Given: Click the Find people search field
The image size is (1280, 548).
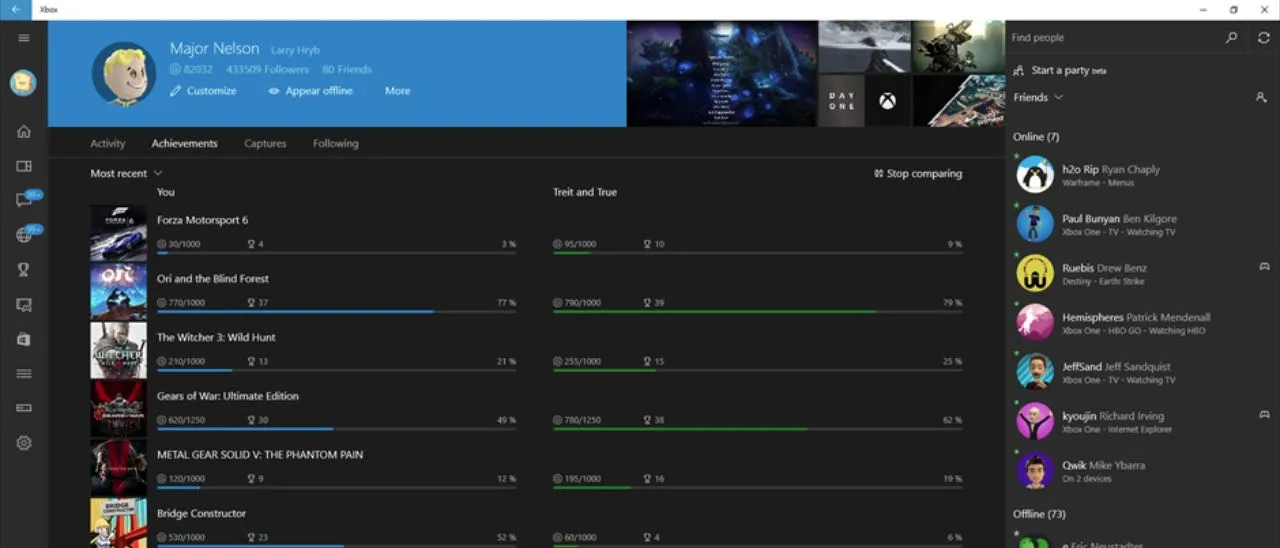Looking at the screenshot, I should (x=1113, y=37).
